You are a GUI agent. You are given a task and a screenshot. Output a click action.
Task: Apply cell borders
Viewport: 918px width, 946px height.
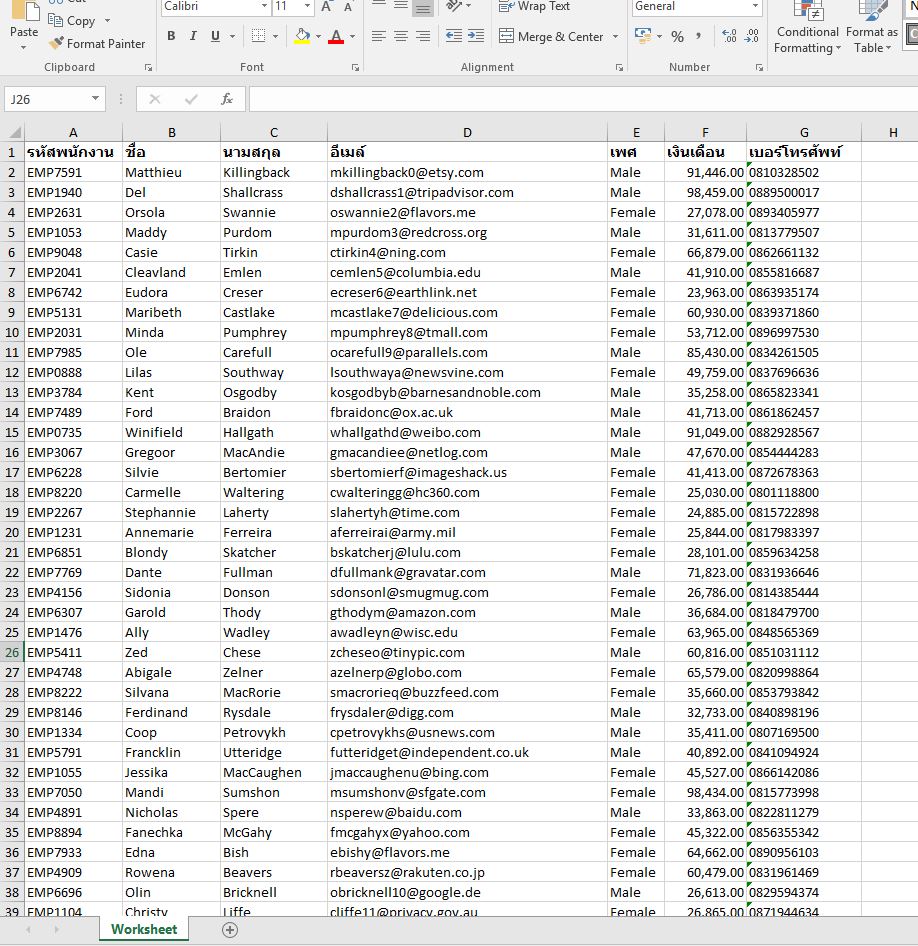258,36
